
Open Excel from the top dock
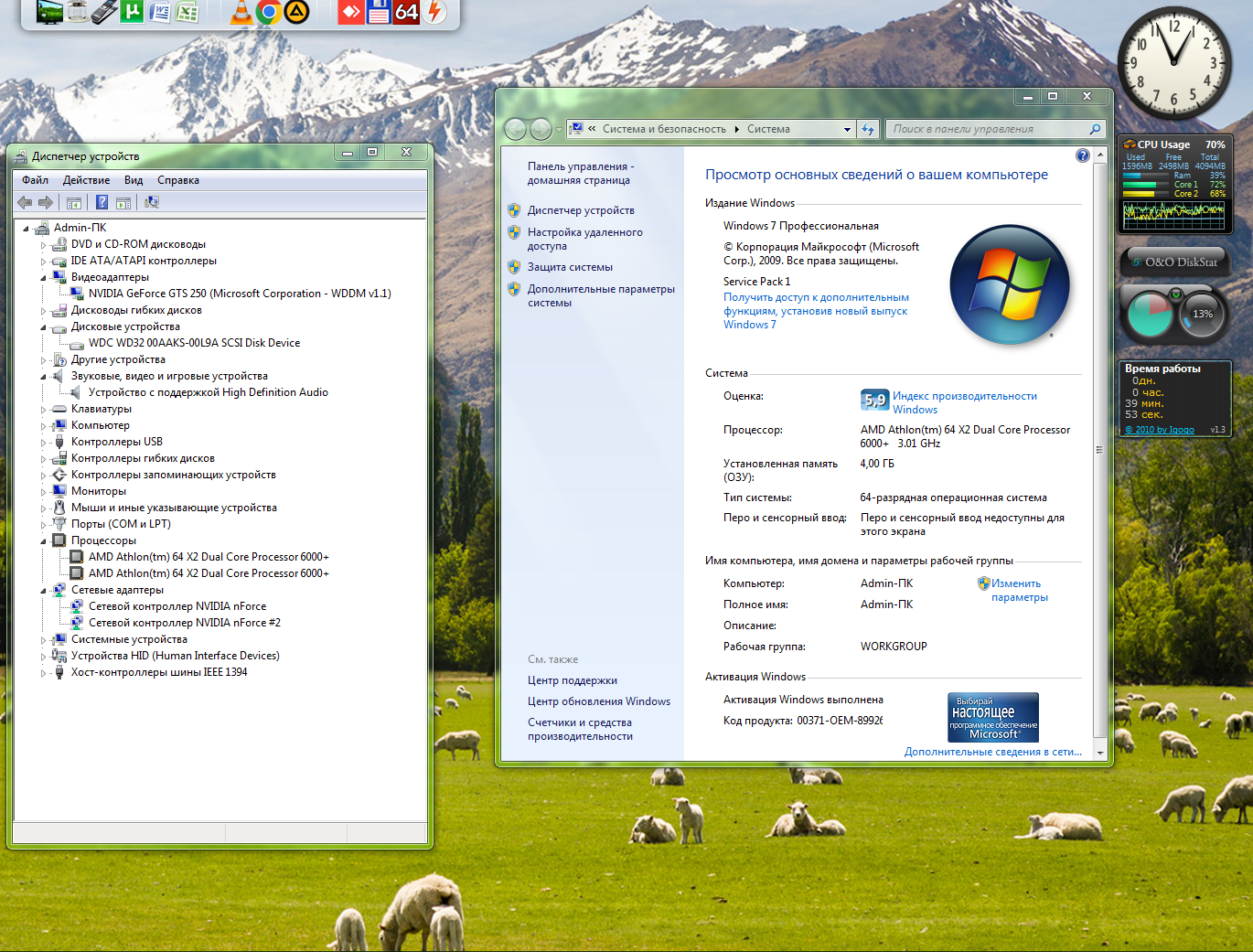click(187, 12)
